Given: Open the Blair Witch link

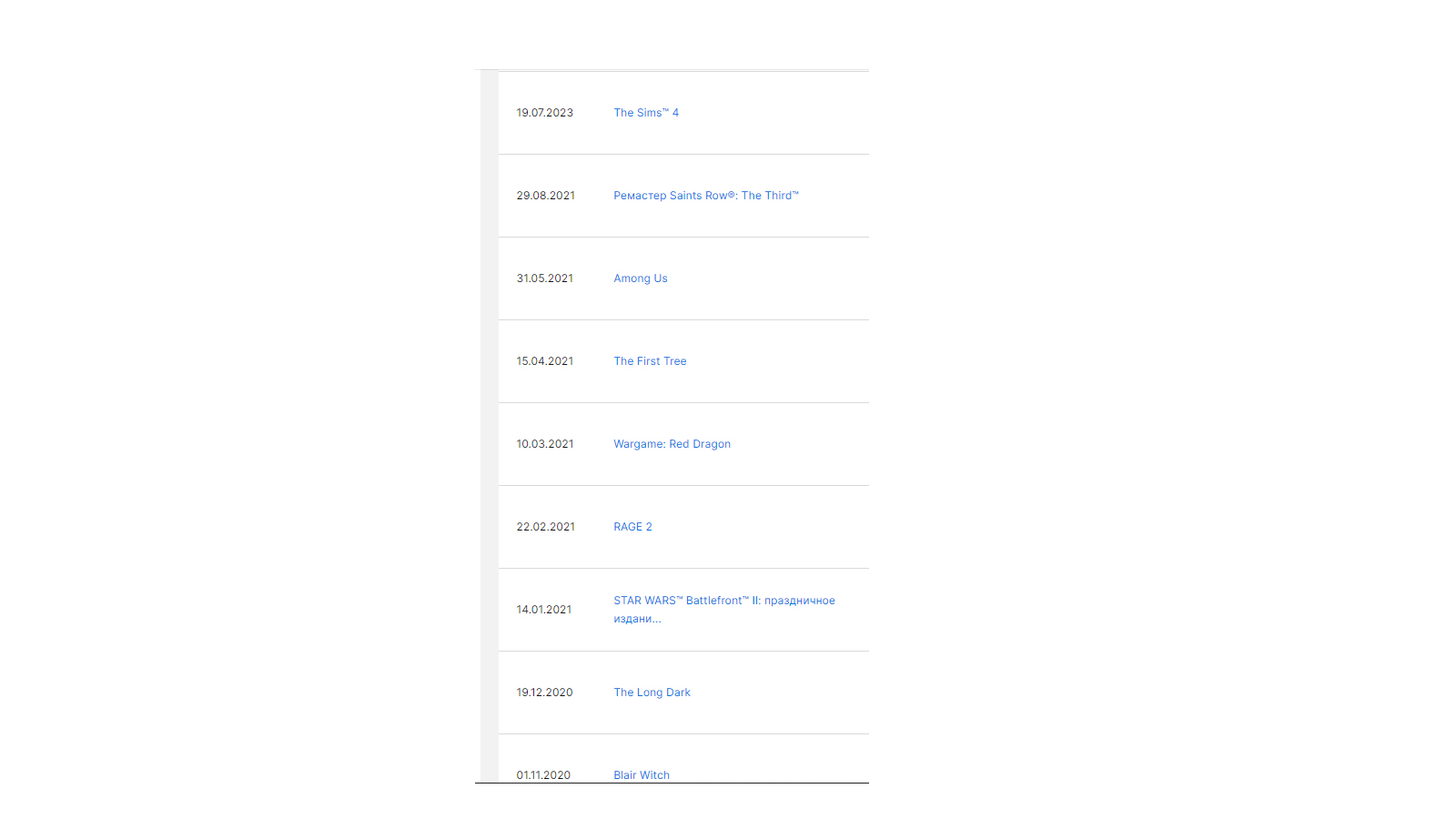Looking at the screenshot, I should click(642, 775).
